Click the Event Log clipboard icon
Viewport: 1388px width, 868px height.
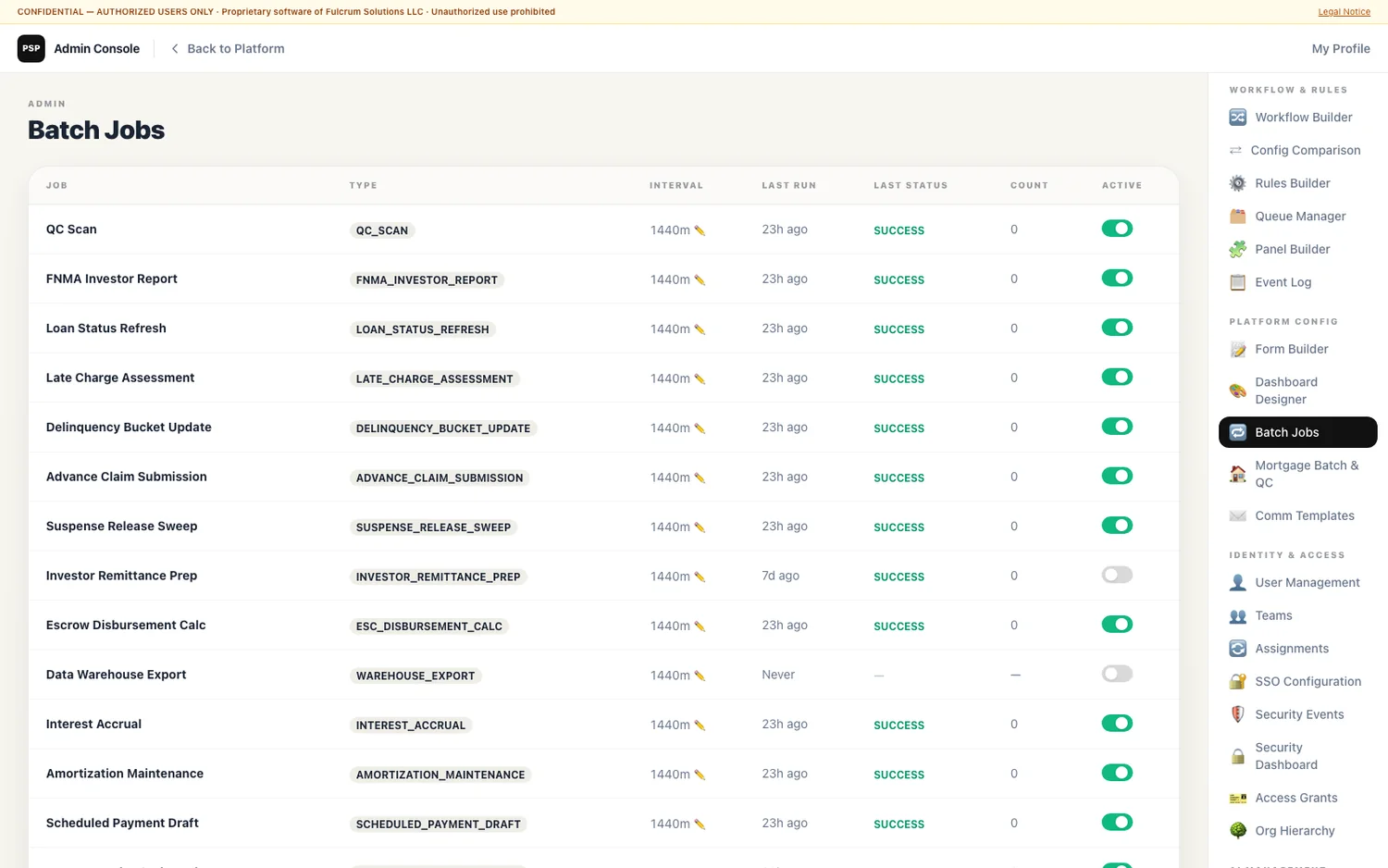1237,282
